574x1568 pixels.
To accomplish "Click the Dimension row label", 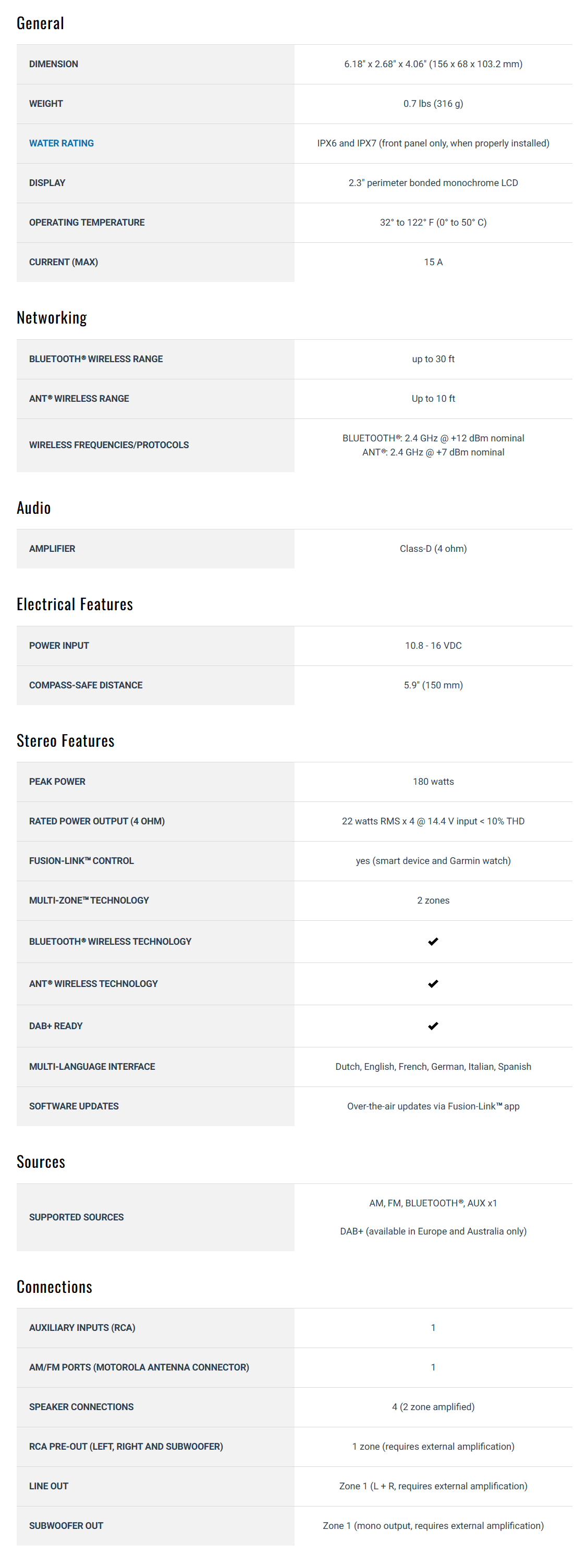I will [54, 64].
